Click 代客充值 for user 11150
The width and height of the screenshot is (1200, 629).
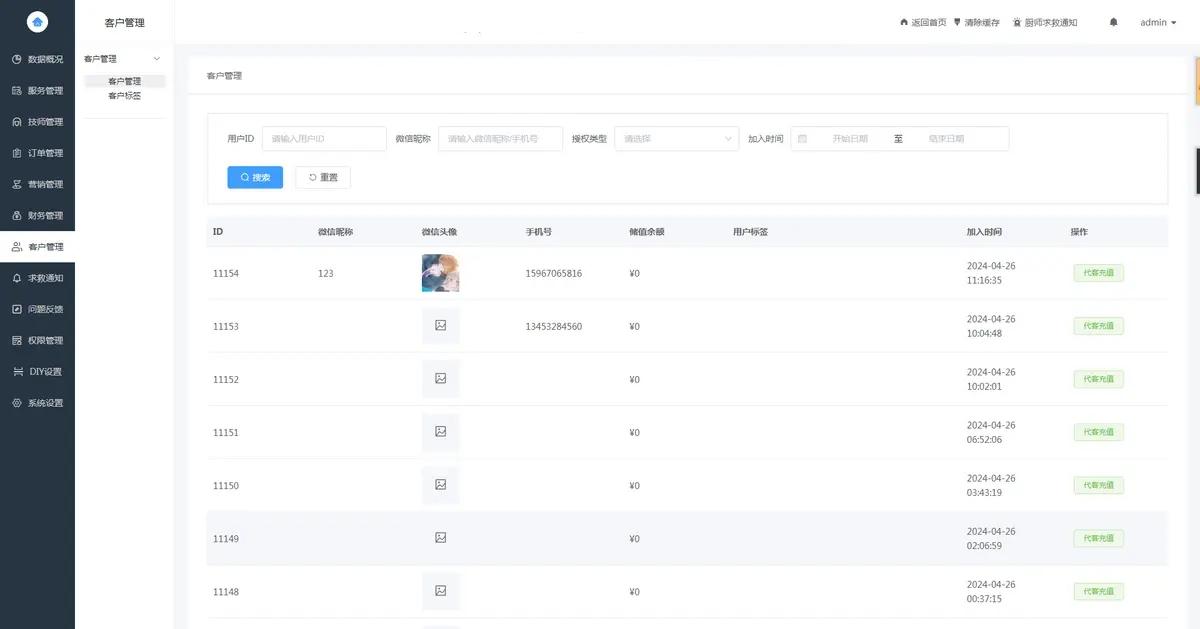pyautogui.click(x=1098, y=485)
